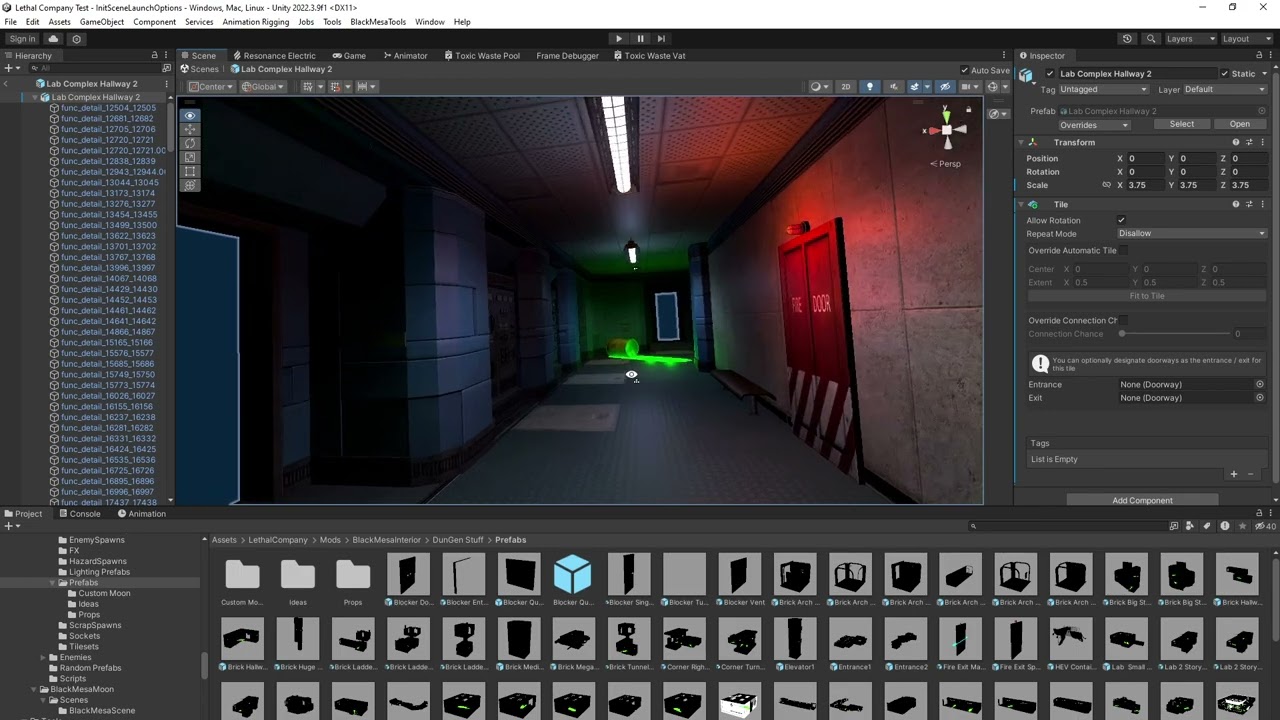Open the Tile component three-dot menu
This screenshot has width=1280, height=720.
pyautogui.click(x=1262, y=205)
